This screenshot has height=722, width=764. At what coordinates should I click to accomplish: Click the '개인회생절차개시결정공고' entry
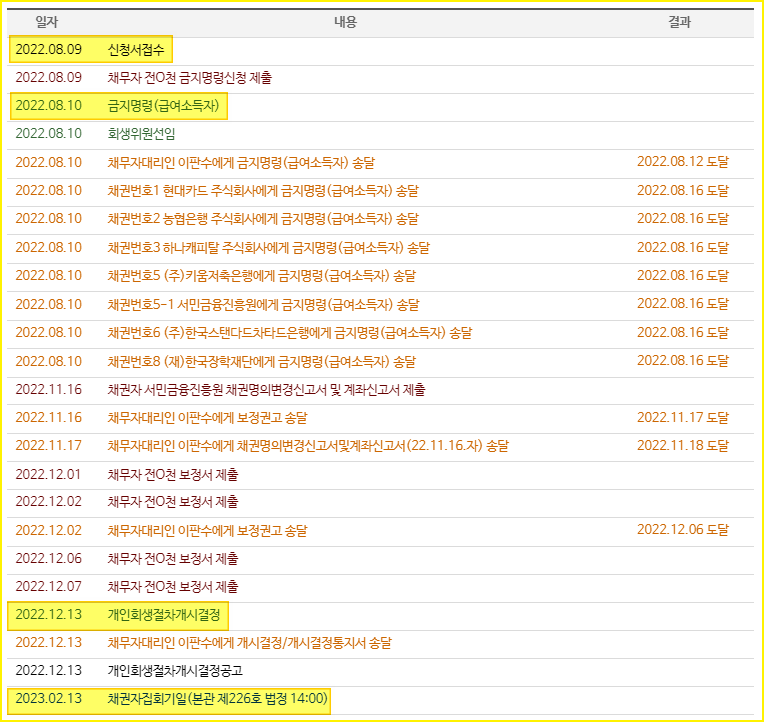click(175, 671)
